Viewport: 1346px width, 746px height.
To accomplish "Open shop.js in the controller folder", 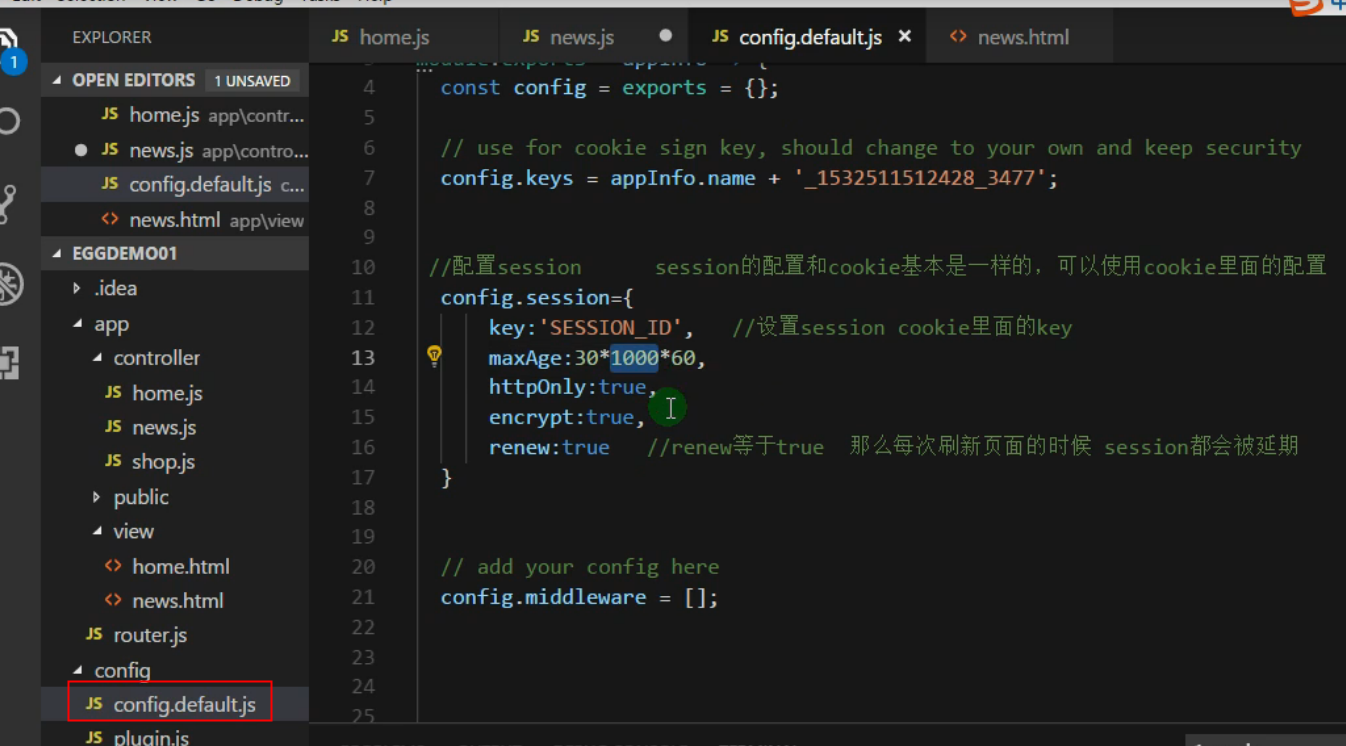I will 163,462.
